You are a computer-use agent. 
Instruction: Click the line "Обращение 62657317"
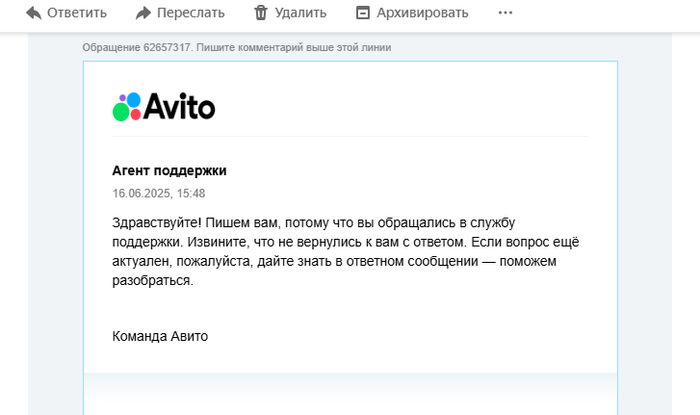136,48
